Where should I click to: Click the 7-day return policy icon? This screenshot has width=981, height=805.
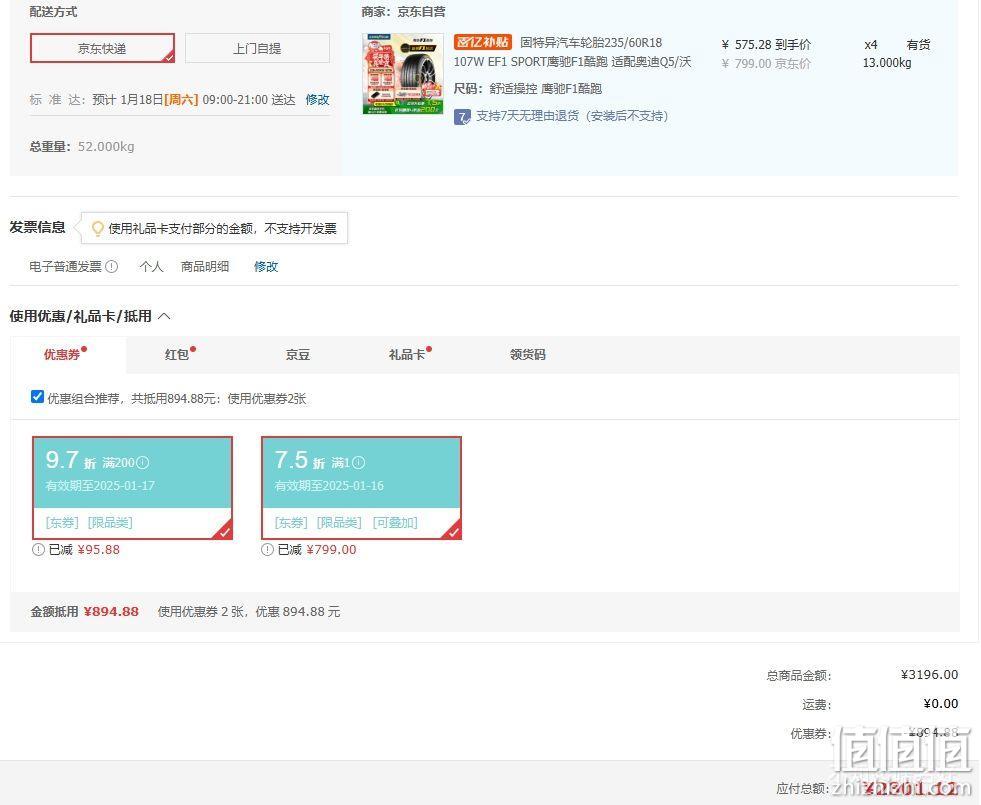tap(462, 116)
